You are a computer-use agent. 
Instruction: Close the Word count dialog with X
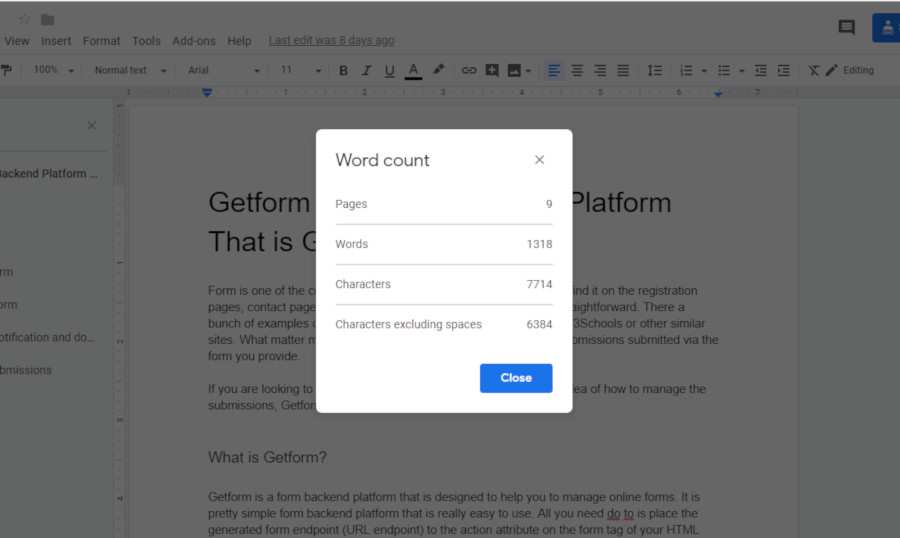539,160
